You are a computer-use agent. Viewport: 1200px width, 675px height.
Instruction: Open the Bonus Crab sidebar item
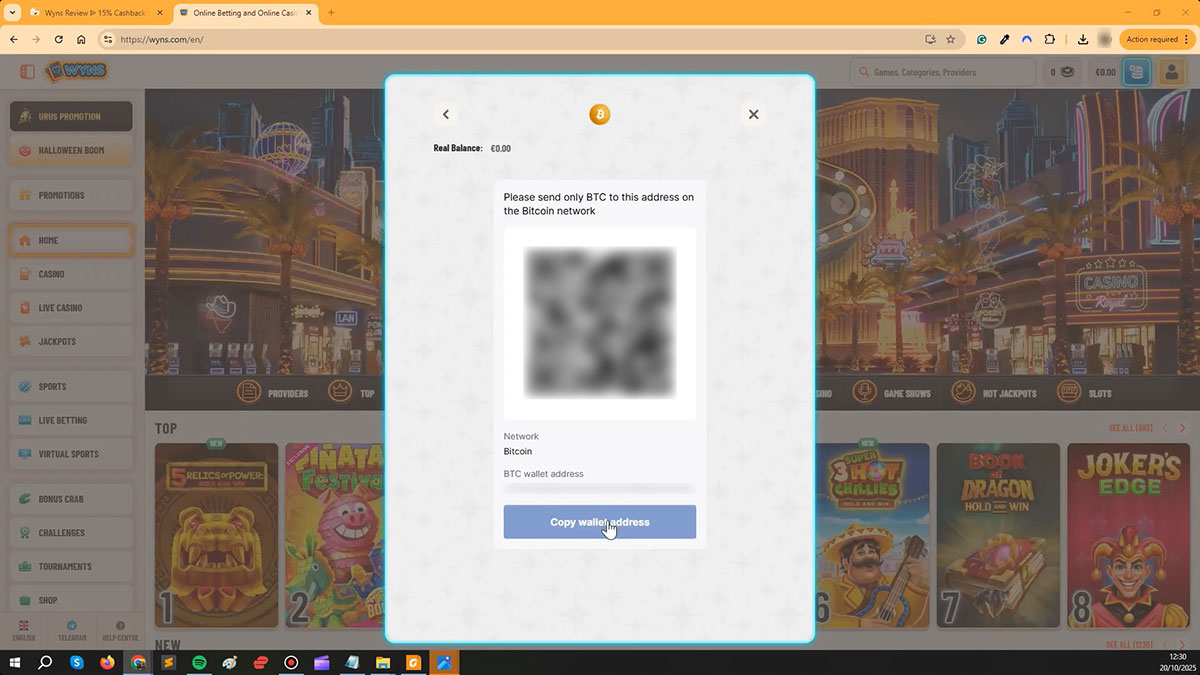(71, 499)
